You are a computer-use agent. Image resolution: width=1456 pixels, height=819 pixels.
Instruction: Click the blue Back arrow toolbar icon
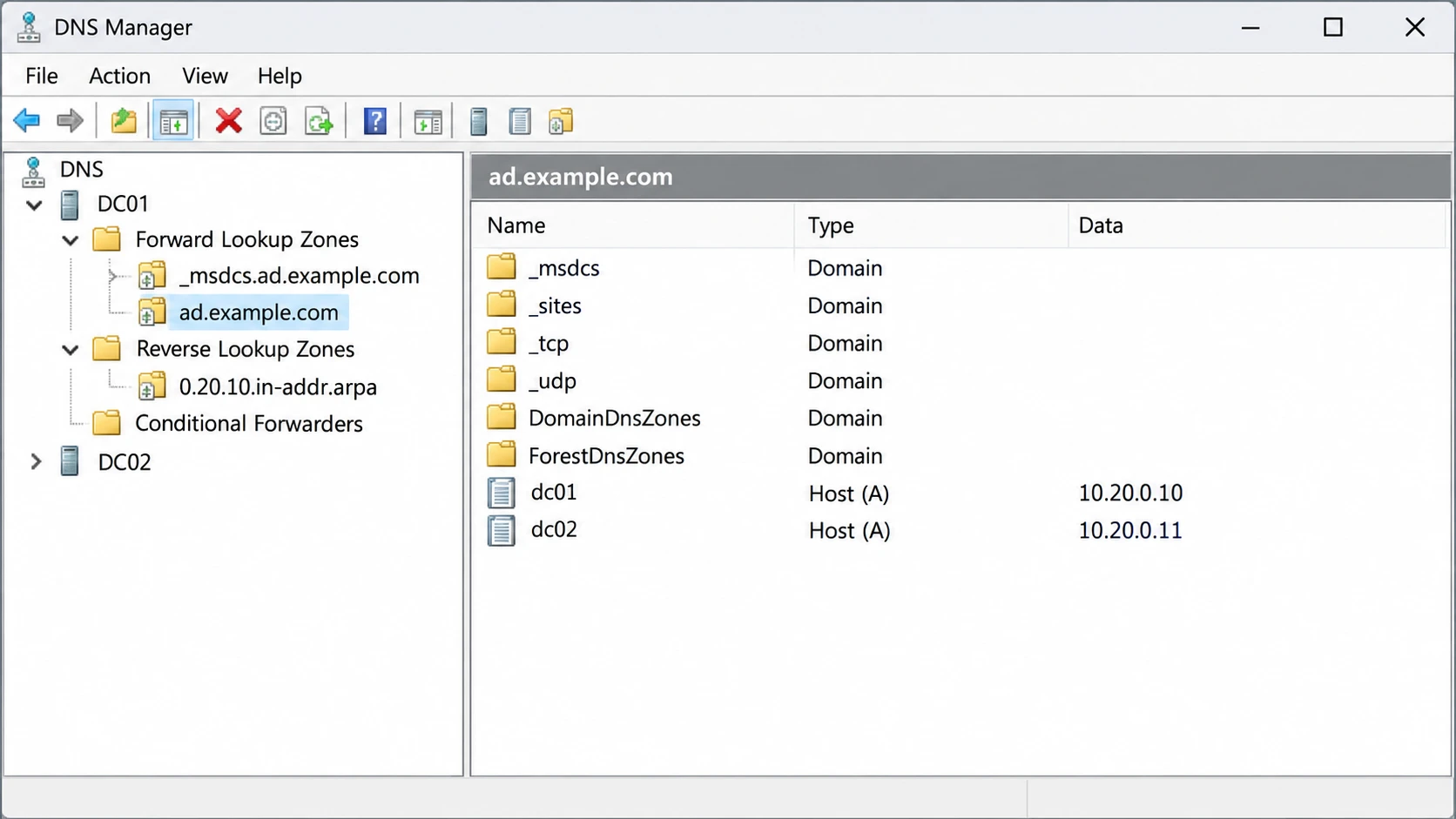coord(27,121)
